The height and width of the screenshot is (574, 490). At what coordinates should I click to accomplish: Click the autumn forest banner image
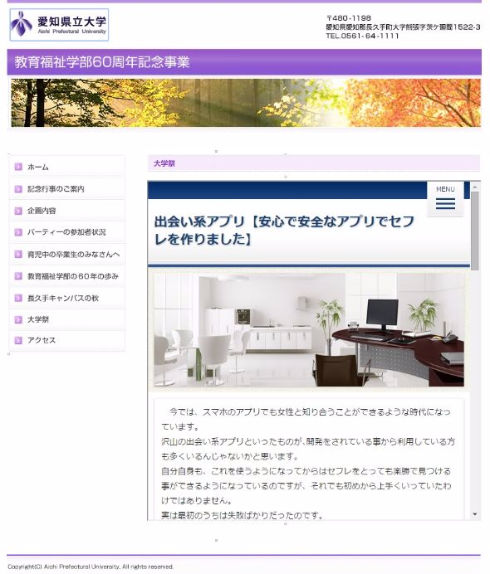[246, 103]
